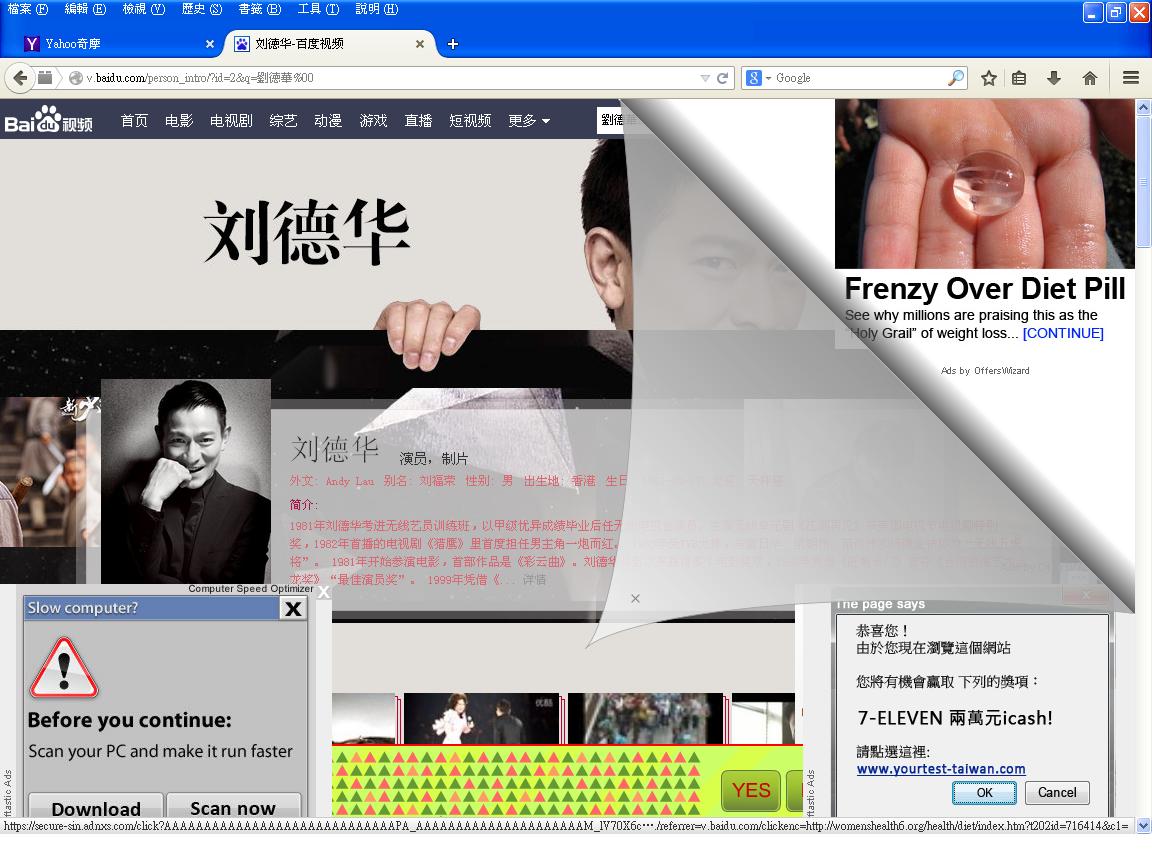Open the 动漫 section

(x=328, y=120)
